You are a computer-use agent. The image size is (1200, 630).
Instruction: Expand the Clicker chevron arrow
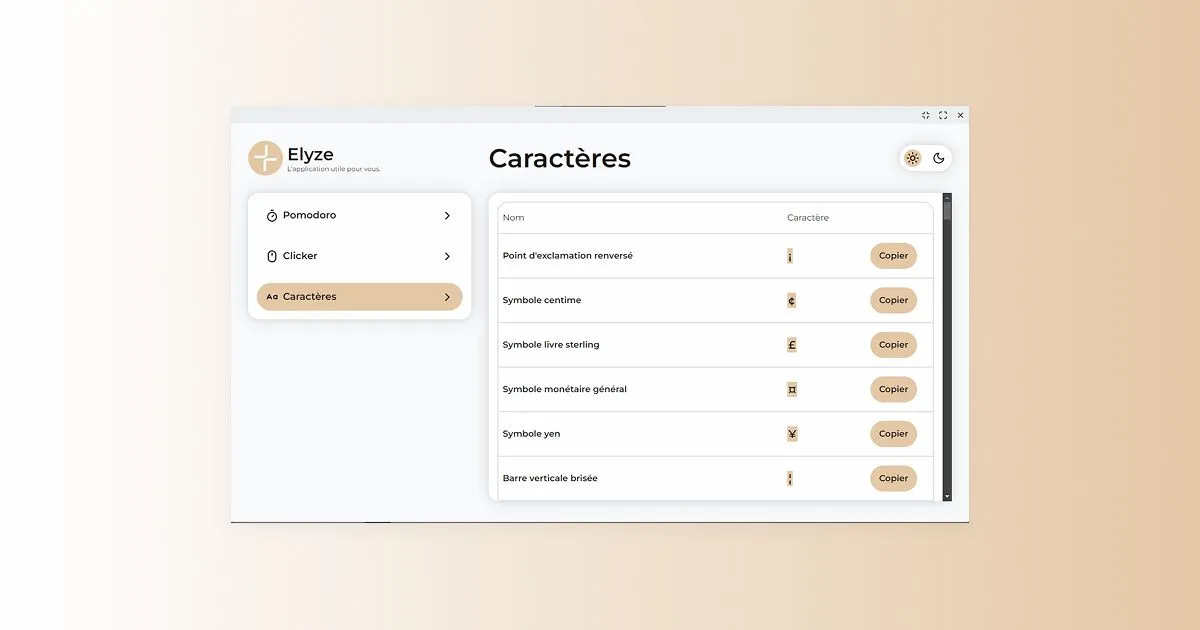[447, 256]
